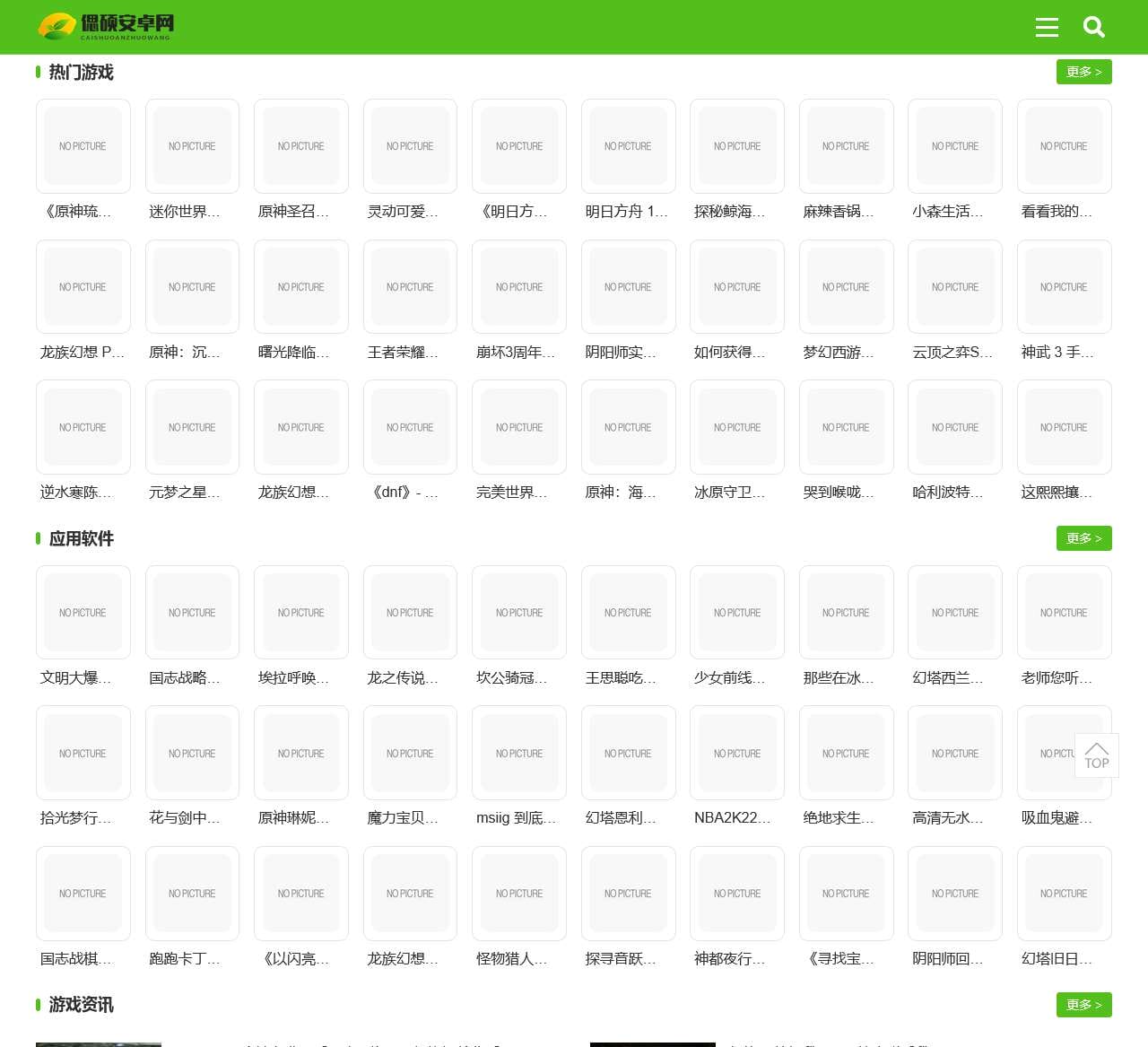Open the 神武 3 手… link
Viewport: 1148px width, 1047px height.
coord(1057,353)
